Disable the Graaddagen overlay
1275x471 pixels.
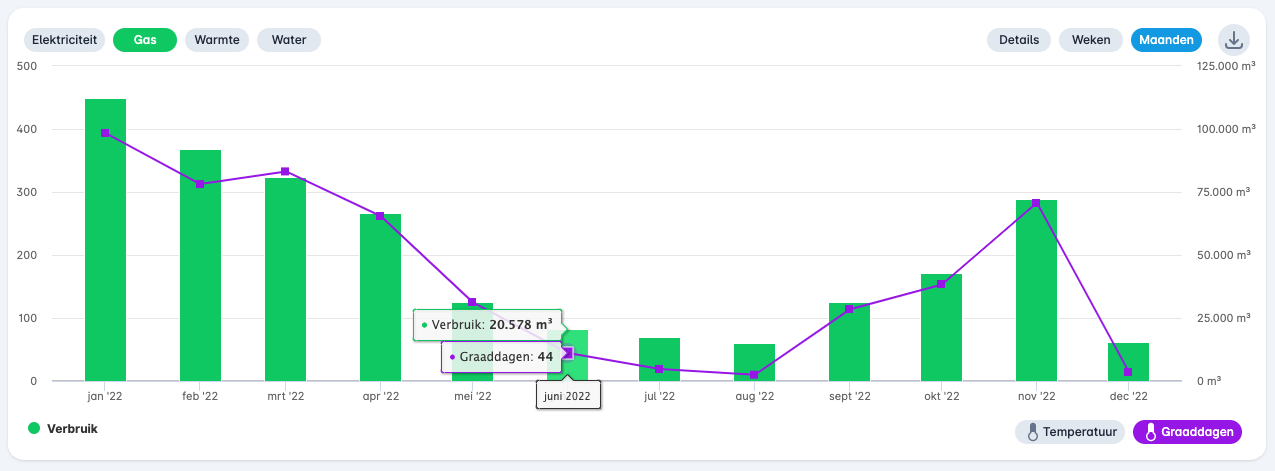[x=1187, y=432]
